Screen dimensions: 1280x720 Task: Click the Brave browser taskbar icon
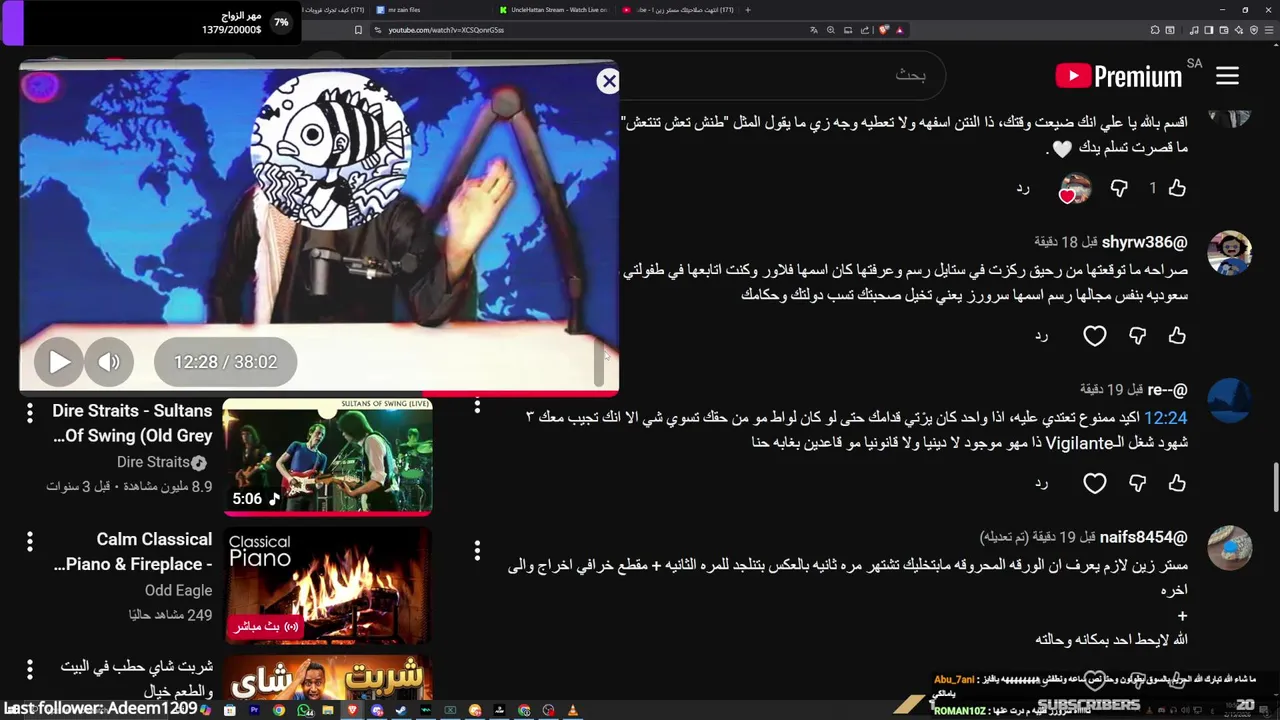352,710
